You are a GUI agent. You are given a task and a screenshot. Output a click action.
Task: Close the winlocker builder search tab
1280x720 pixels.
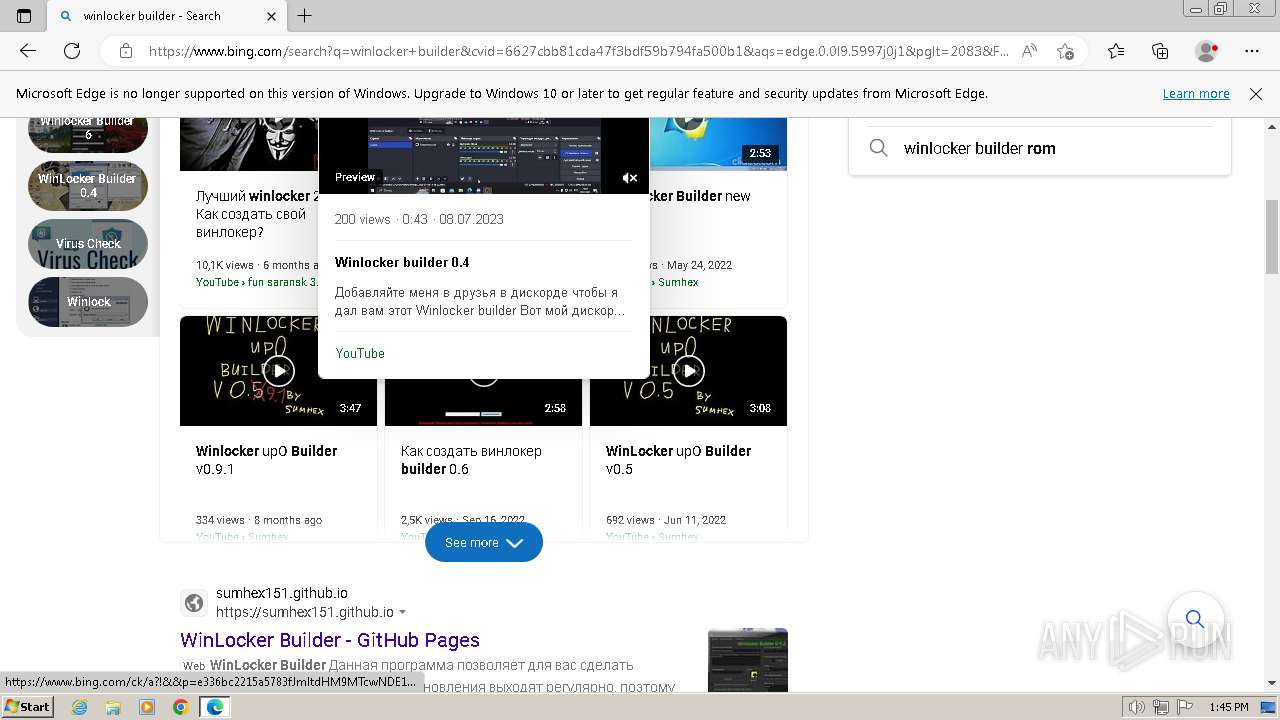coord(271,16)
